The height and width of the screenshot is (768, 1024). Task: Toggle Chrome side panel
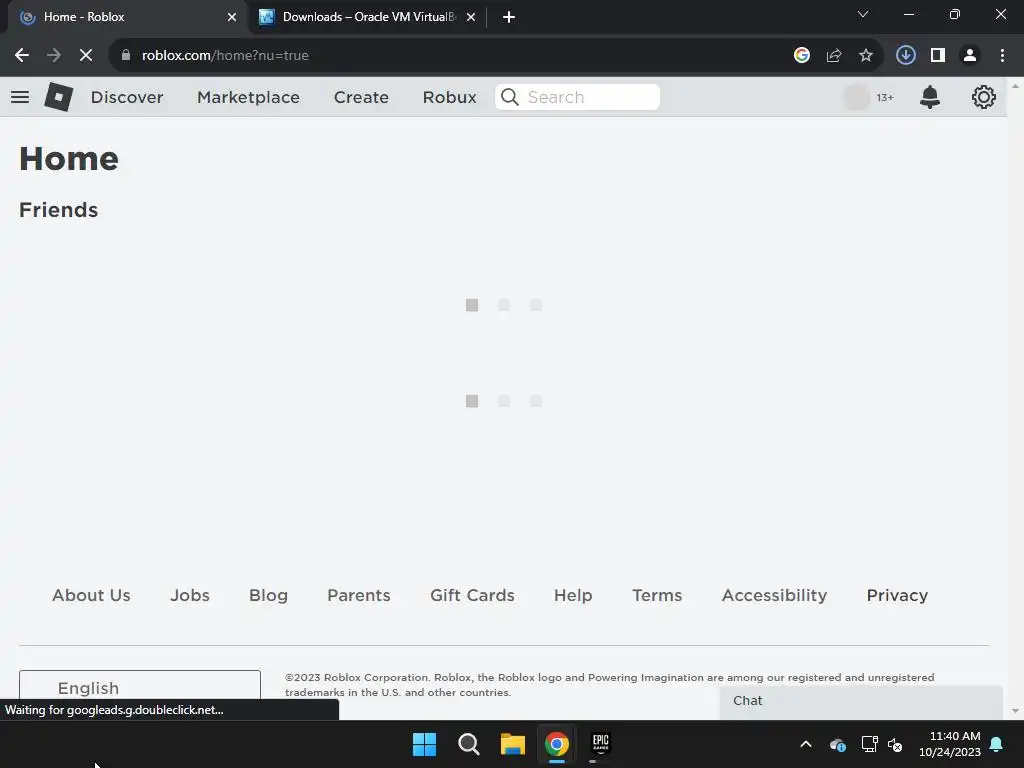(938, 56)
